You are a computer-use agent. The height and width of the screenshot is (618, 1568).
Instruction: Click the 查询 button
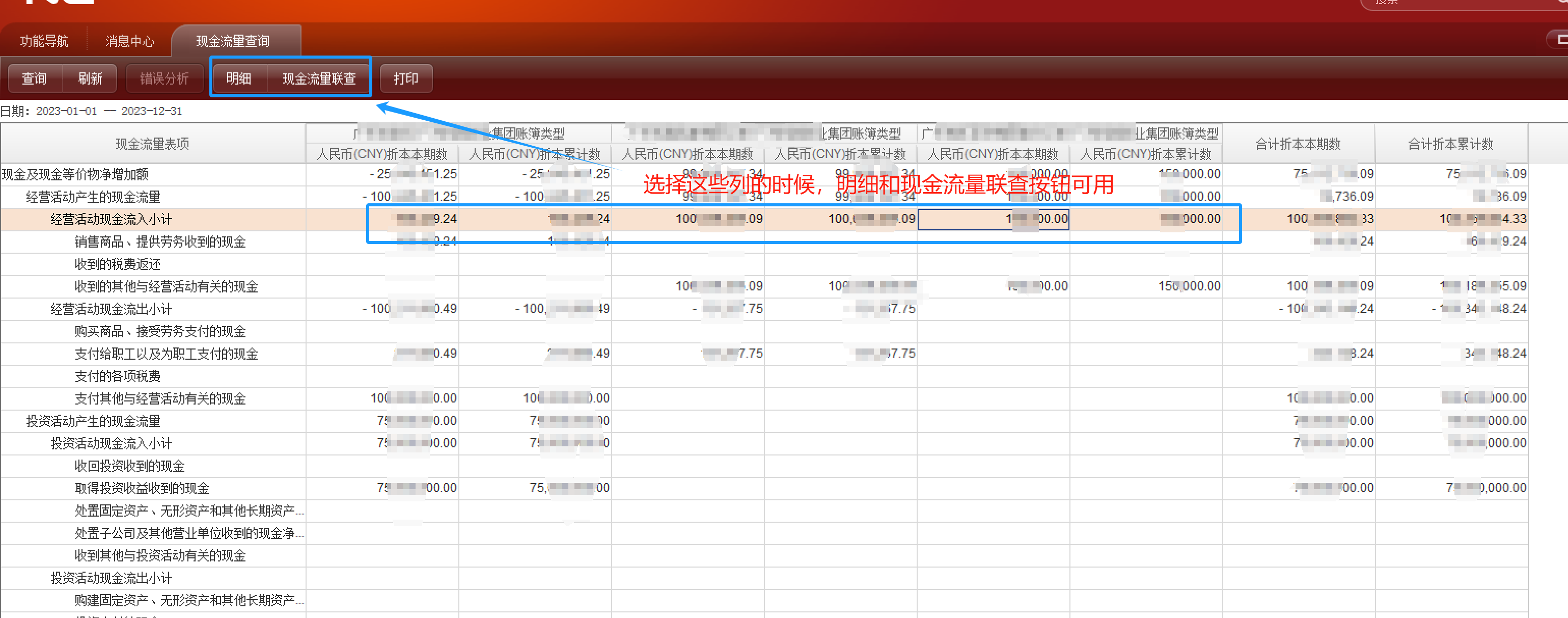35,78
